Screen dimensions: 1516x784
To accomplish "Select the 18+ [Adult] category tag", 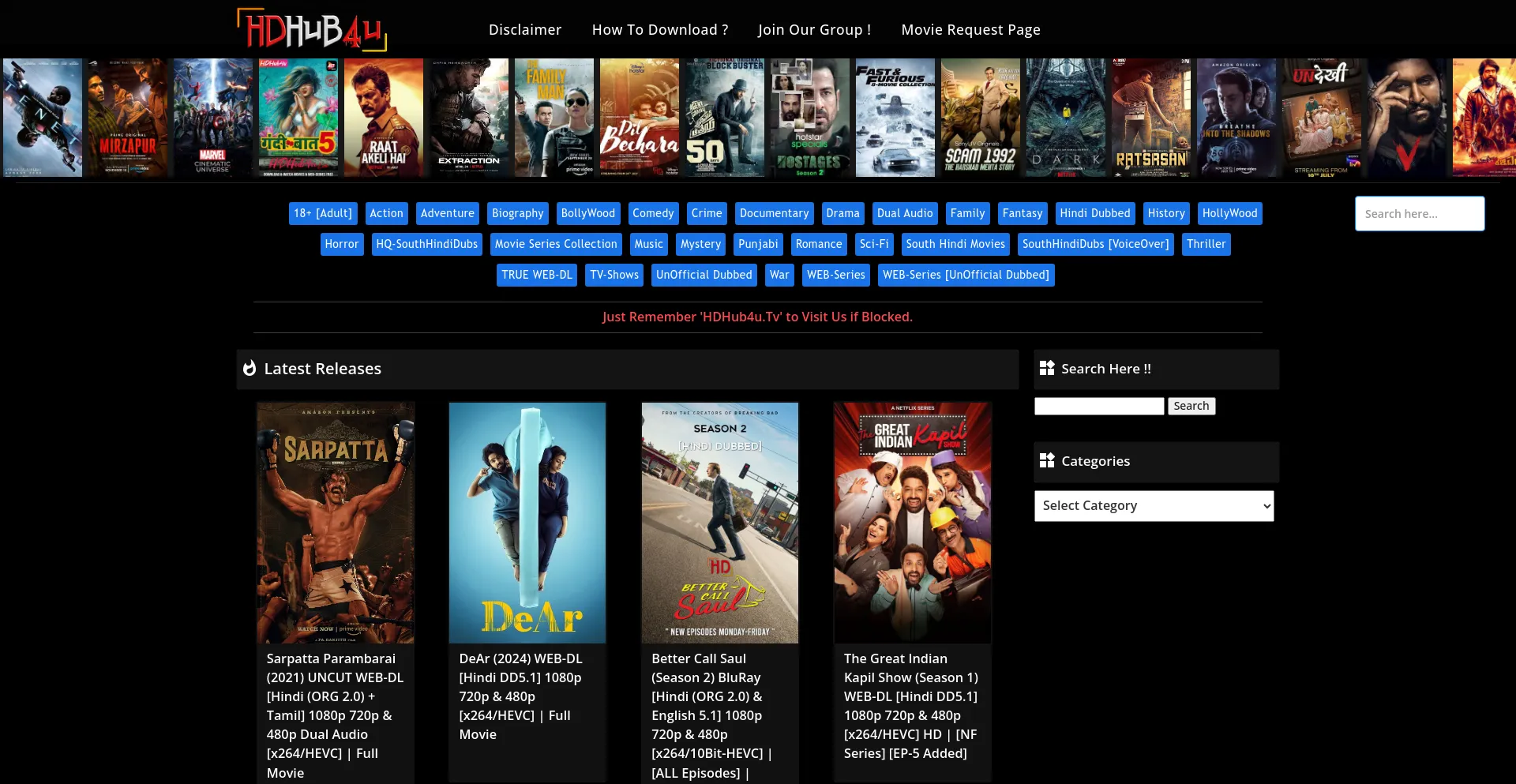I will 323,213.
